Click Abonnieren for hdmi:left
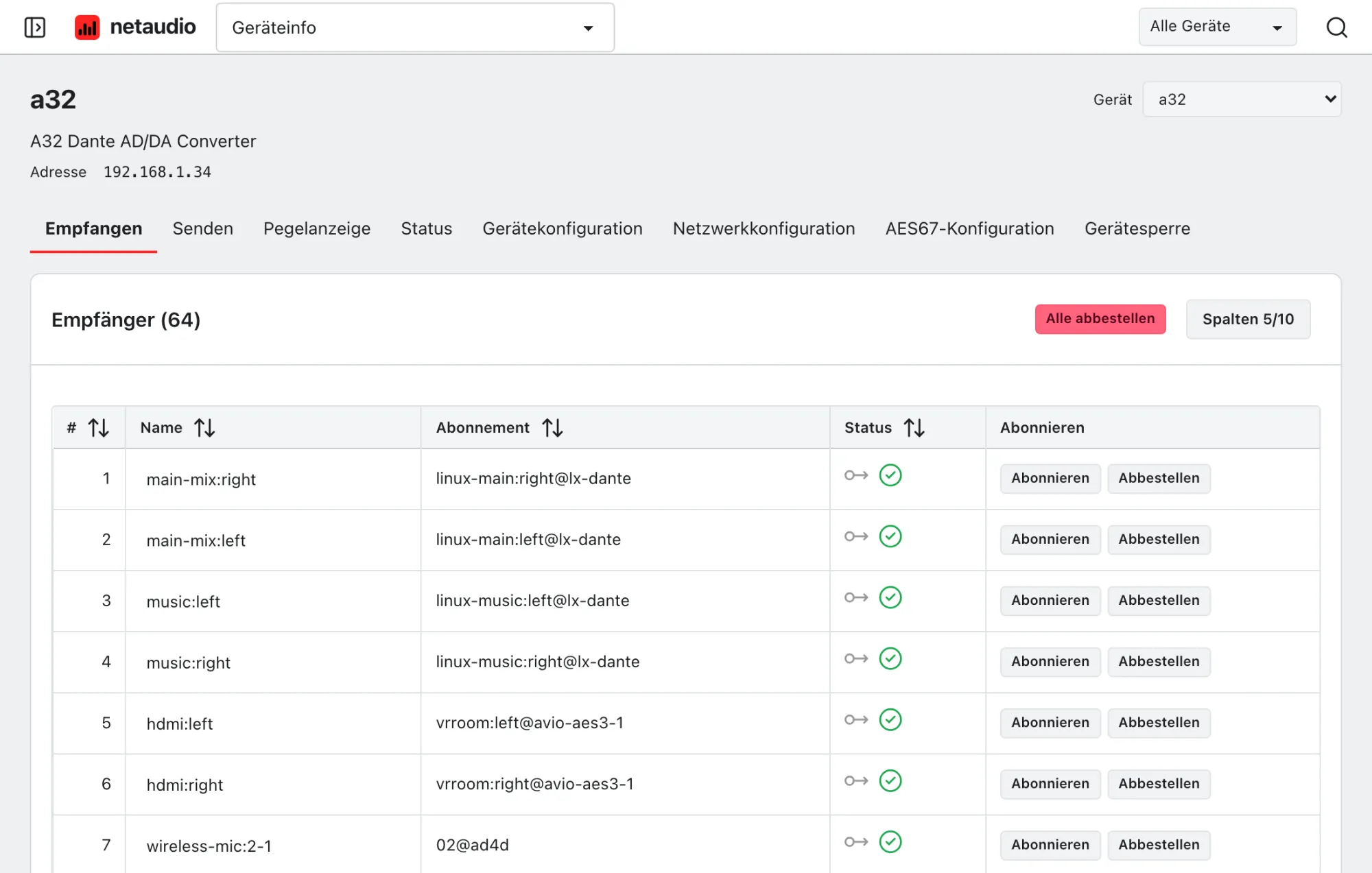The height and width of the screenshot is (873, 1372). (x=1050, y=722)
